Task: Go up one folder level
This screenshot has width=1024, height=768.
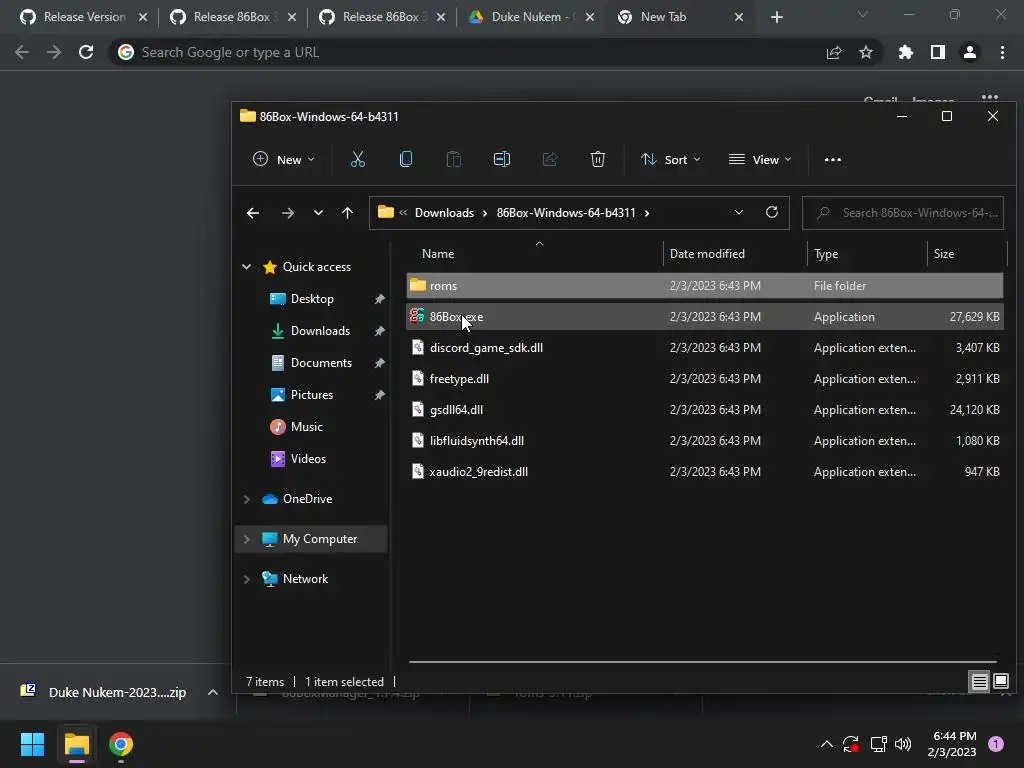Action: click(347, 213)
